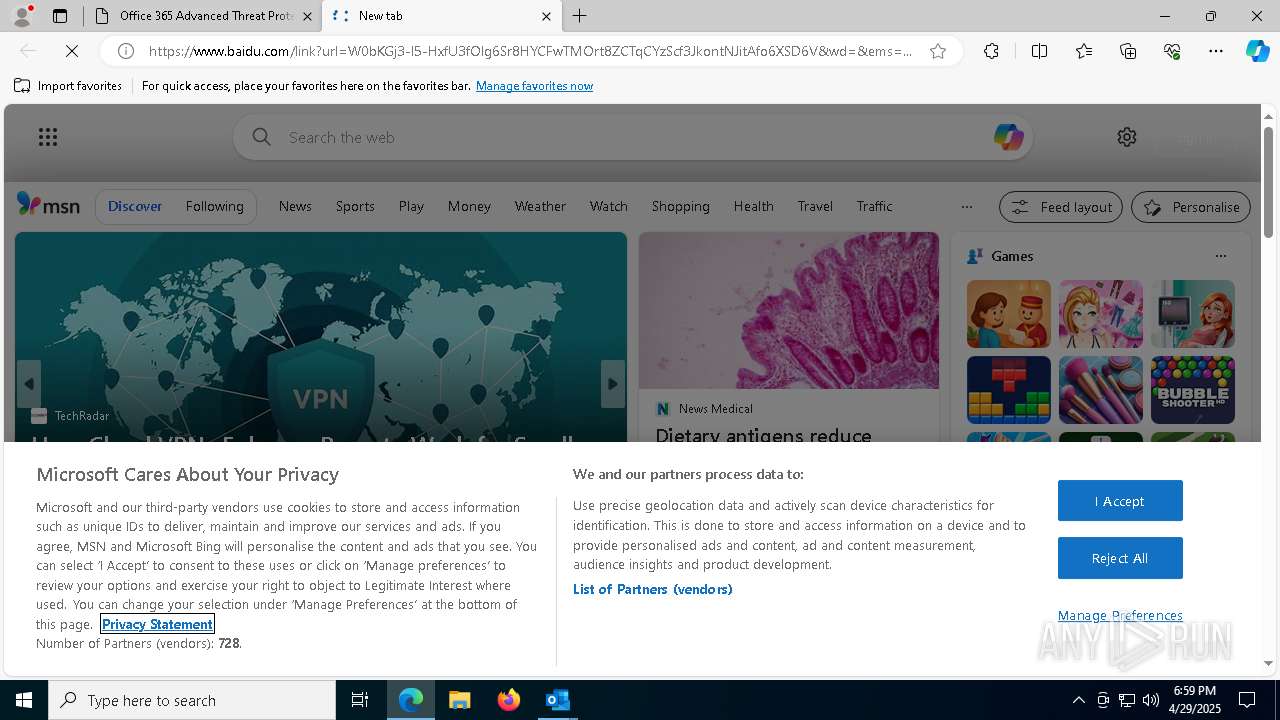
Task: Show next carousel story arrow
Action: (x=613, y=384)
